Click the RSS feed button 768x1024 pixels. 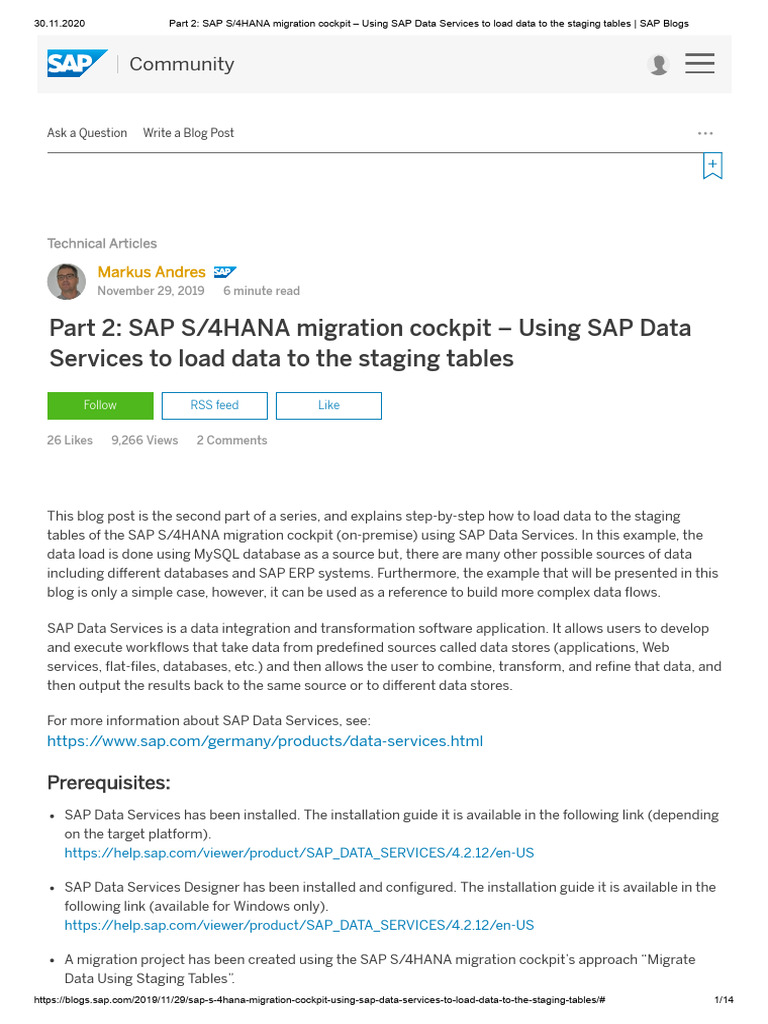pos(214,405)
